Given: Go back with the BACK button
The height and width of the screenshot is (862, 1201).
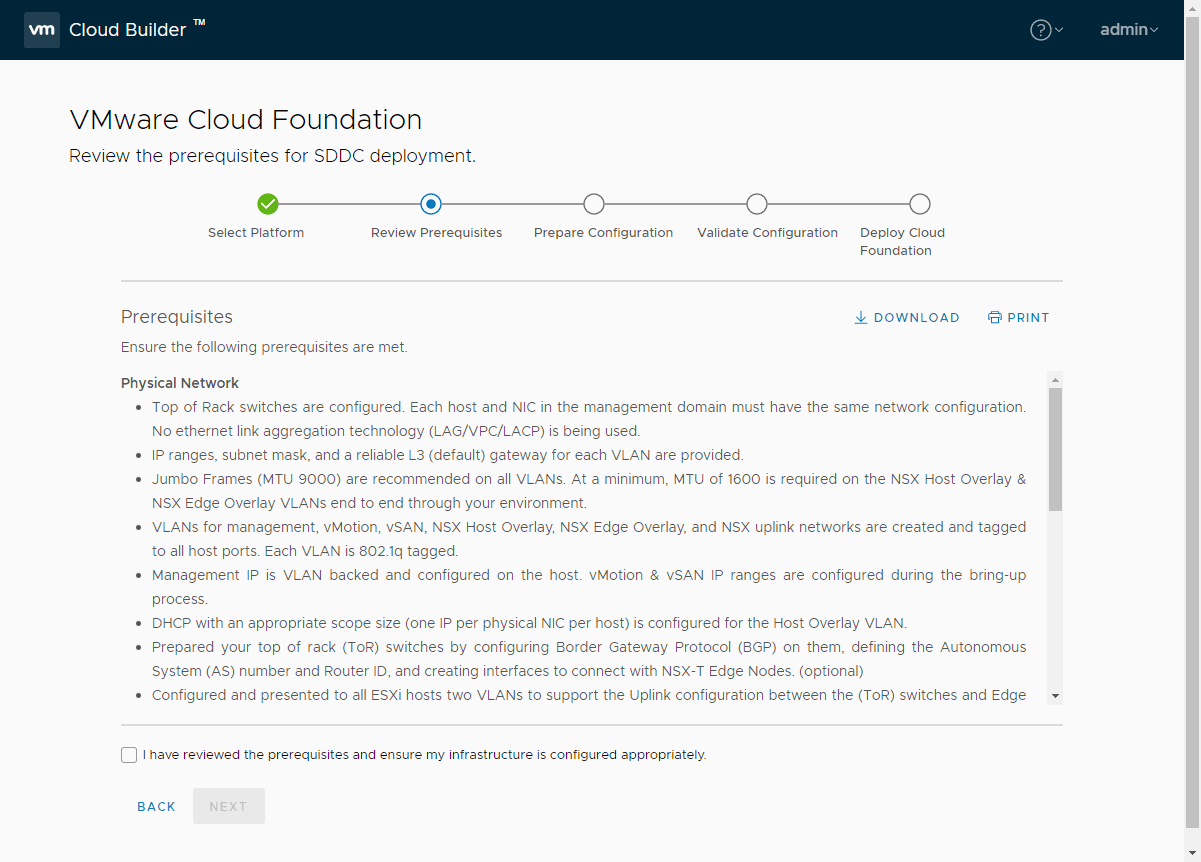Looking at the screenshot, I should pyautogui.click(x=156, y=806).
